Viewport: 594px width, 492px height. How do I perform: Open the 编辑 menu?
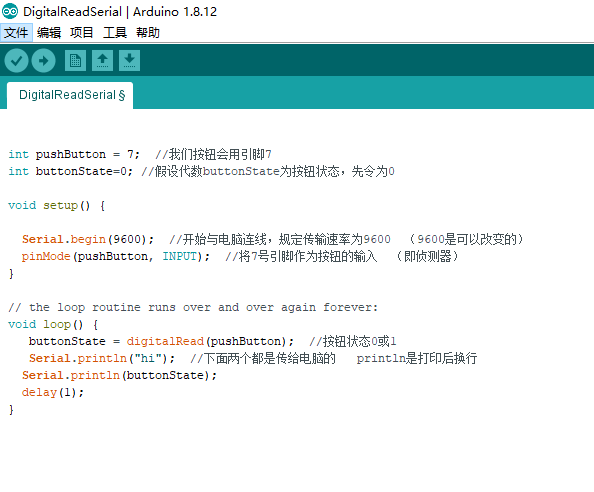(x=49, y=33)
